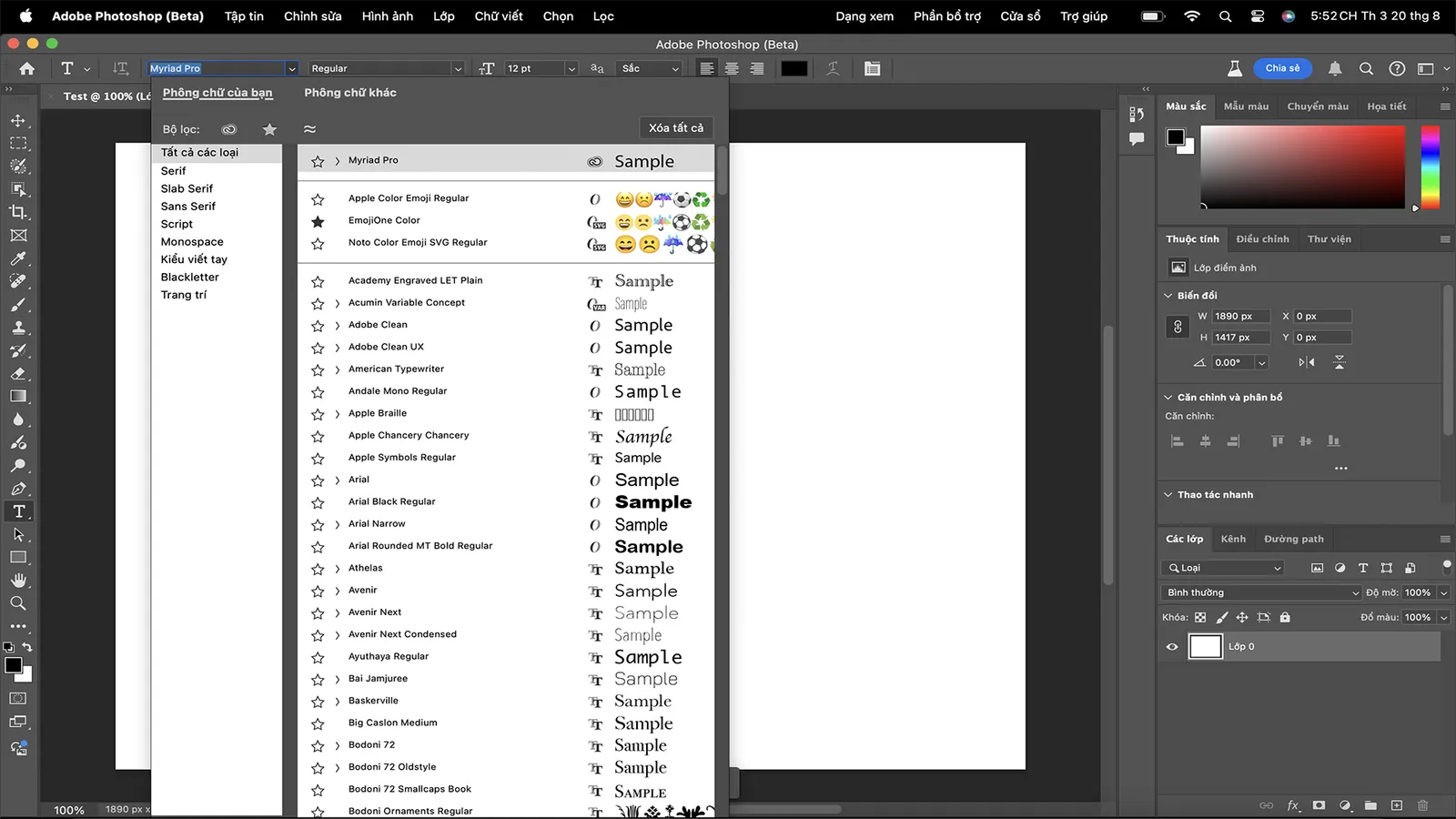Select the Move tool
This screenshot has width=1456, height=819.
[x=18, y=121]
